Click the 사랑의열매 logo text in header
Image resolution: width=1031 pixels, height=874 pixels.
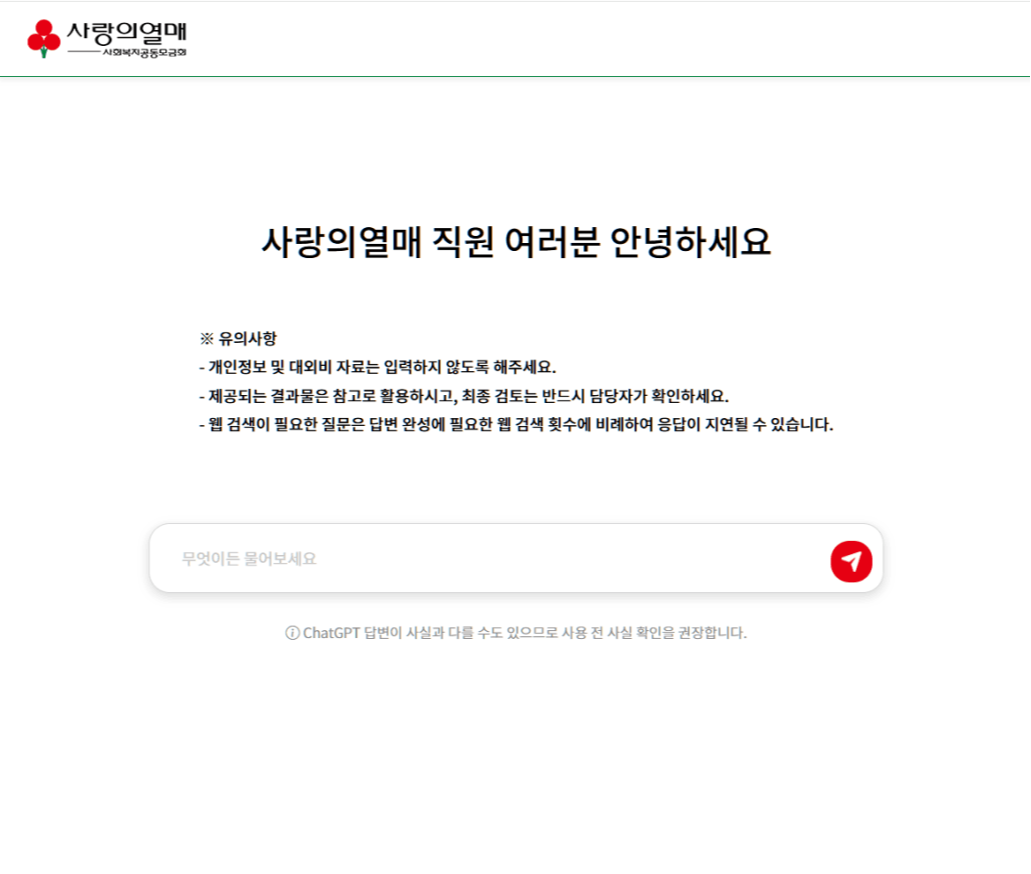(126, 31)
